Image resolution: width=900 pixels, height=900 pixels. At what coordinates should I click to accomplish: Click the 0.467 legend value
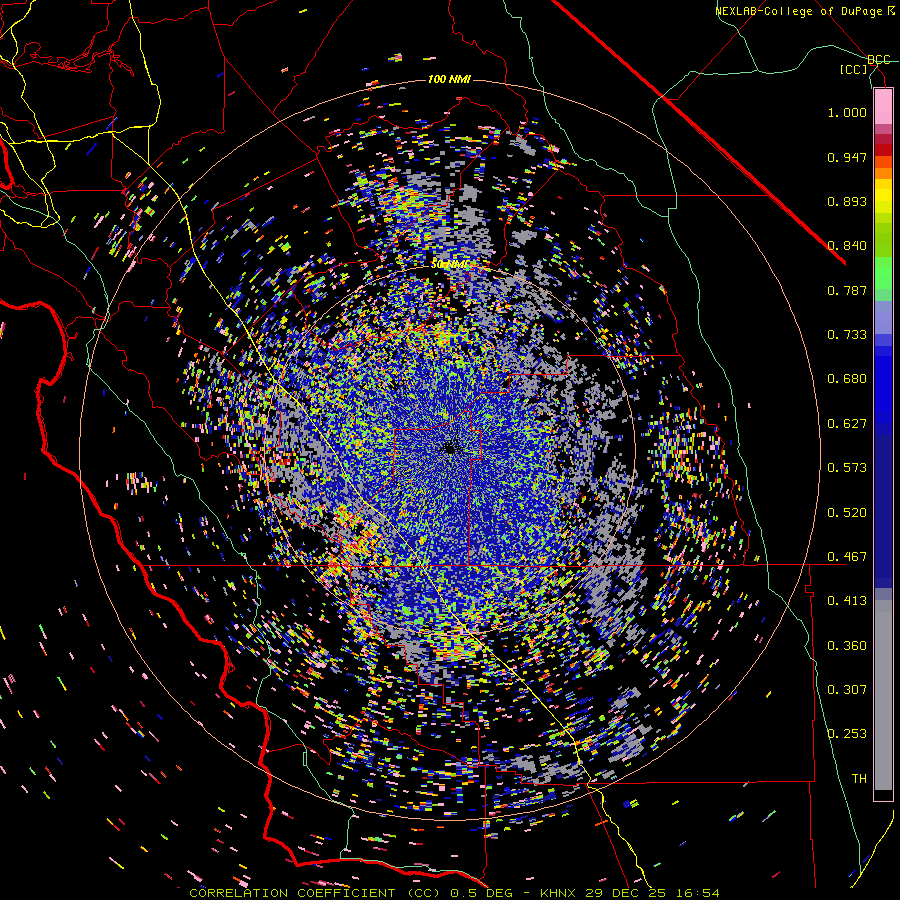coord(847,557)
